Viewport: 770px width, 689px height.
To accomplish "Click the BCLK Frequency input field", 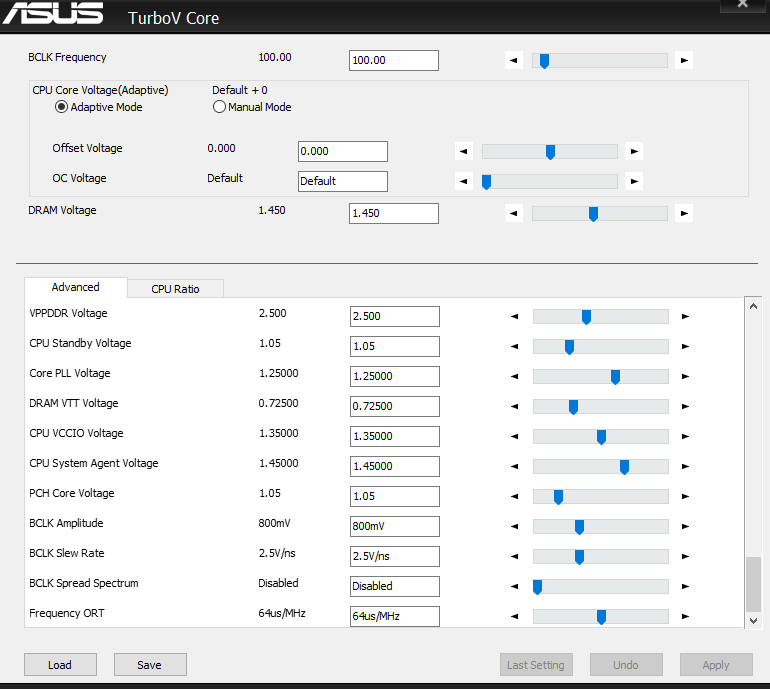I will pyautogui.click(x=394, y=60).
